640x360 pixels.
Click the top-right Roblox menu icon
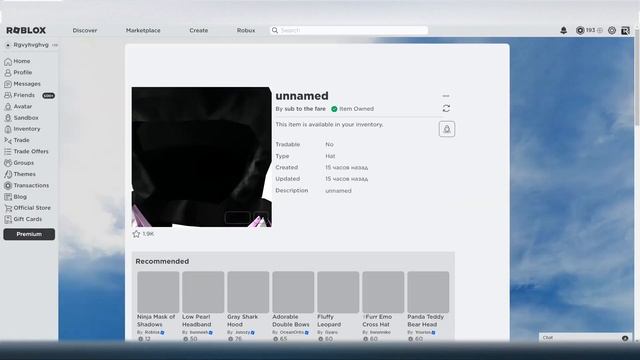coord(625,30)
